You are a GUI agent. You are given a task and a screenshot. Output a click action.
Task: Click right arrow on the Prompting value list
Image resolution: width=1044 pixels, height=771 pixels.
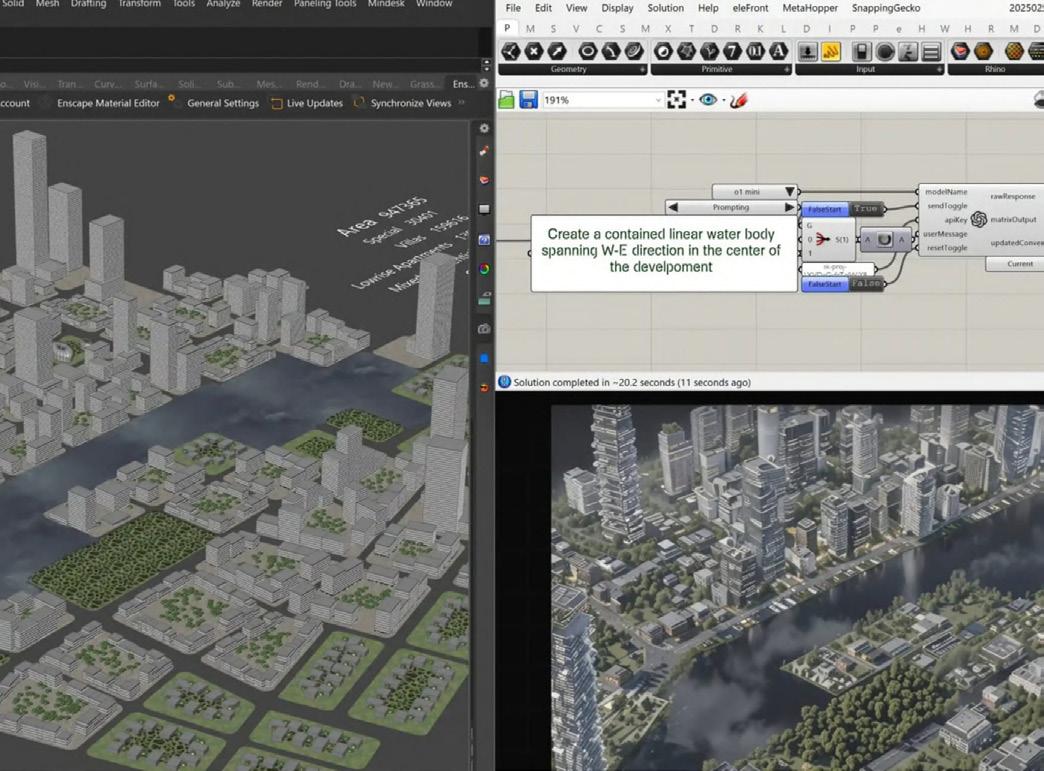[x=789, y=207]
